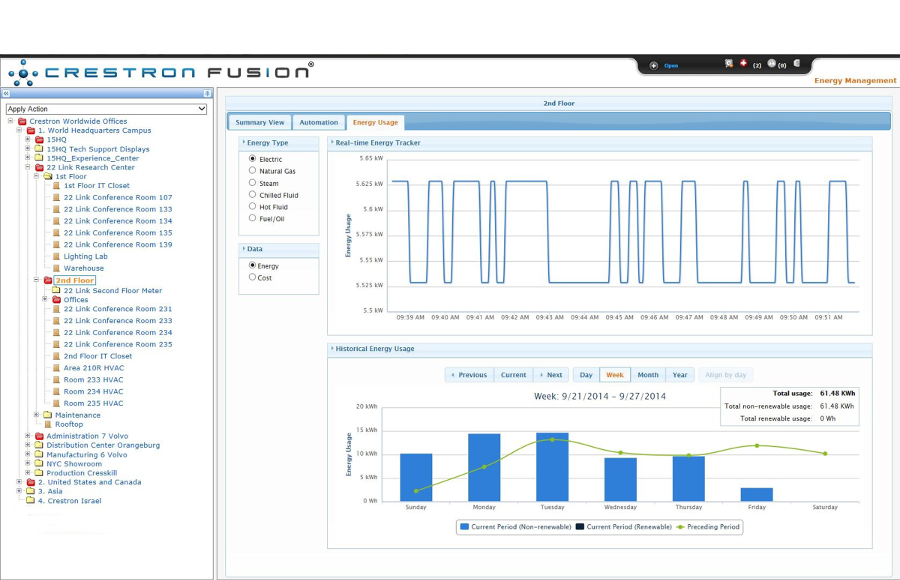Viewport: 900px width, 580px height.
Task: Click the red folder icon for Offices
Action: click(x=56, y=299)
